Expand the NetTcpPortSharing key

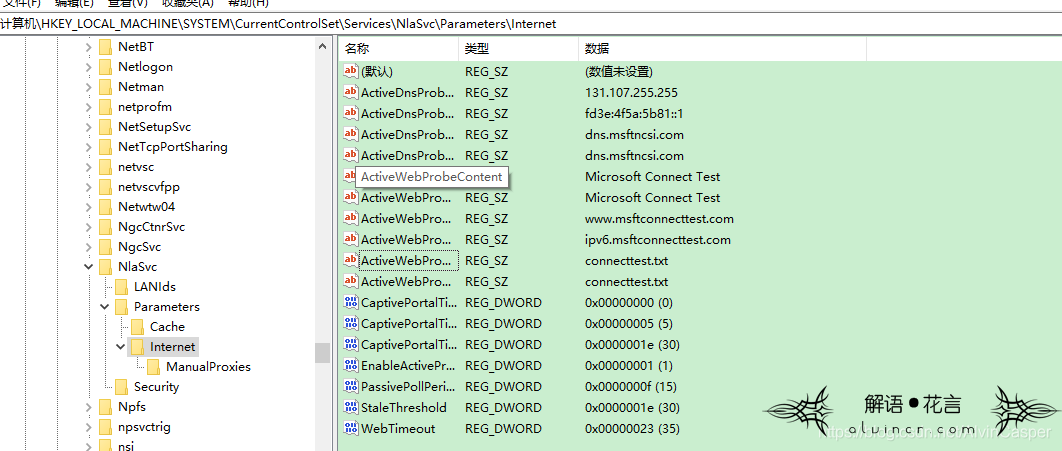point(89,147)
